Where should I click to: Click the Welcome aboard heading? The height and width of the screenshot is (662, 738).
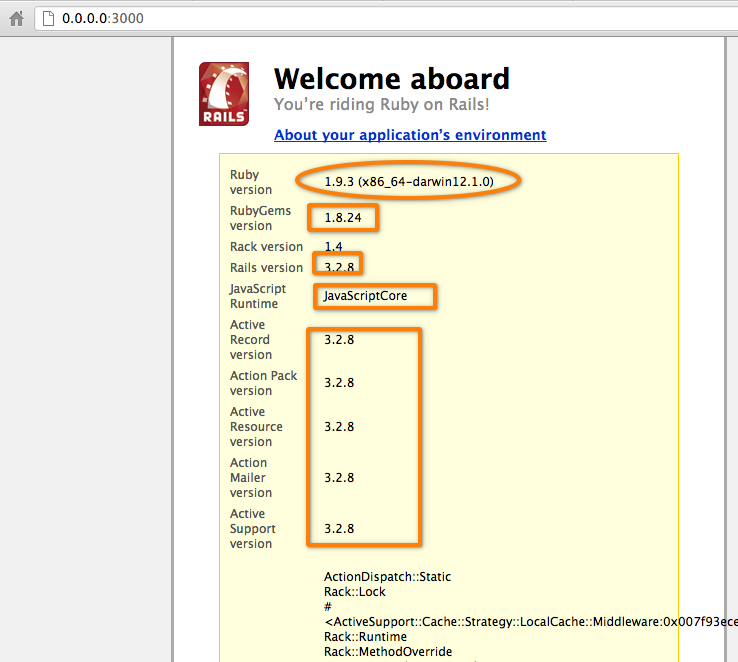pyautogui.click(x=392, y=79)
